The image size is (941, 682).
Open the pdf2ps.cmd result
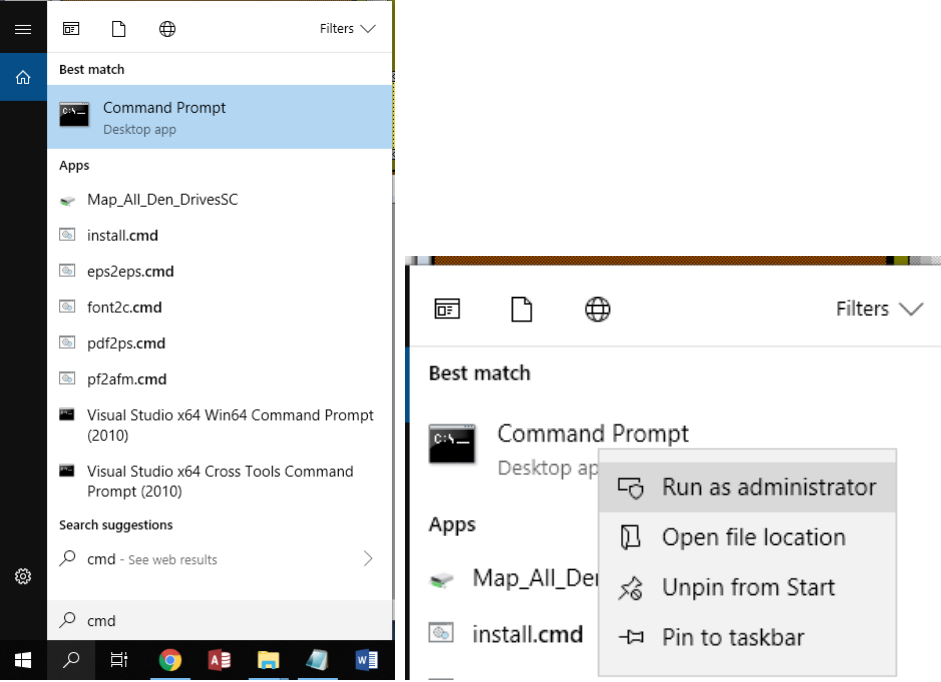(126, 343)
